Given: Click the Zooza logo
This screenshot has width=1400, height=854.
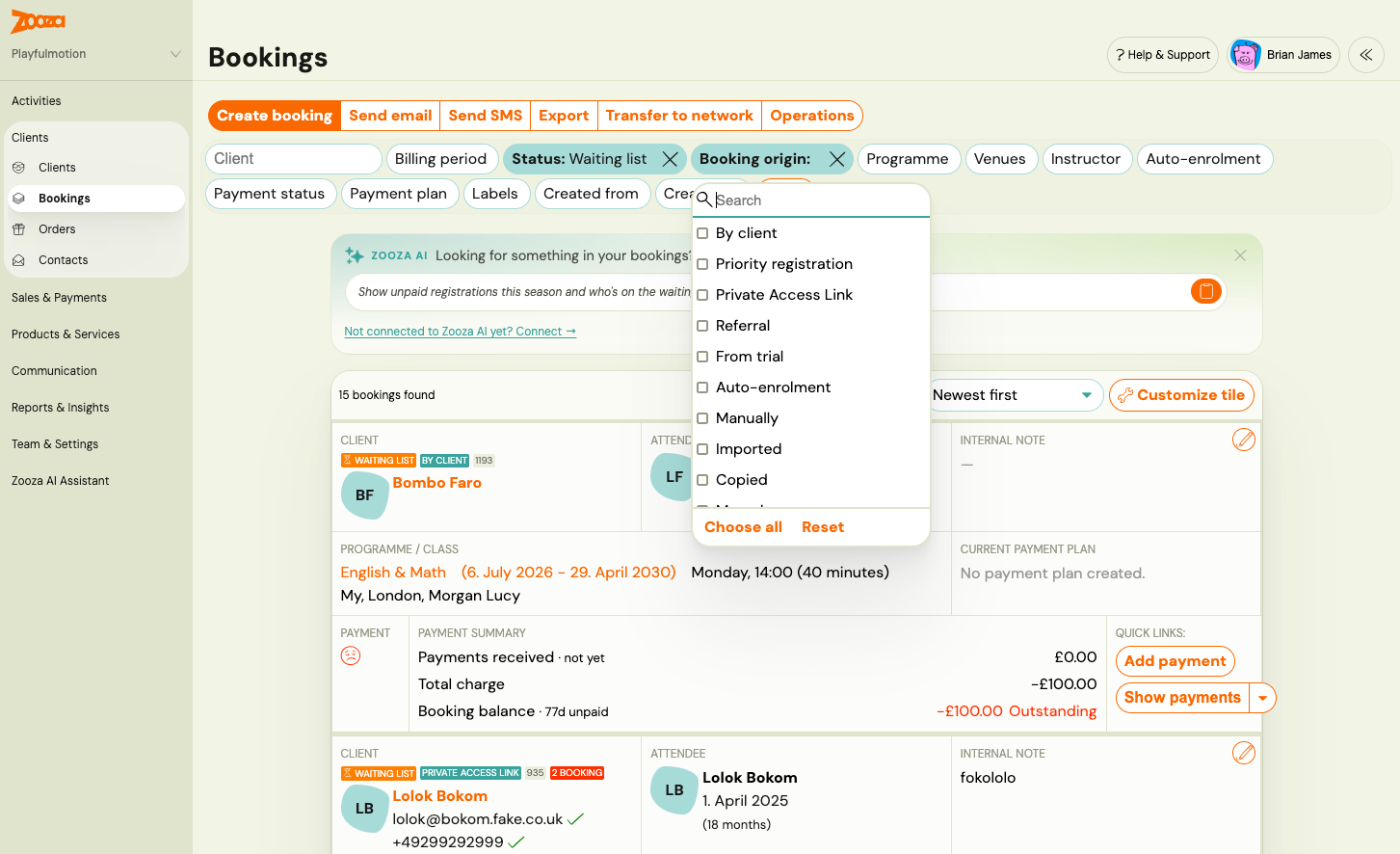Looking at the screenshot, I should (x=39, y=21).
